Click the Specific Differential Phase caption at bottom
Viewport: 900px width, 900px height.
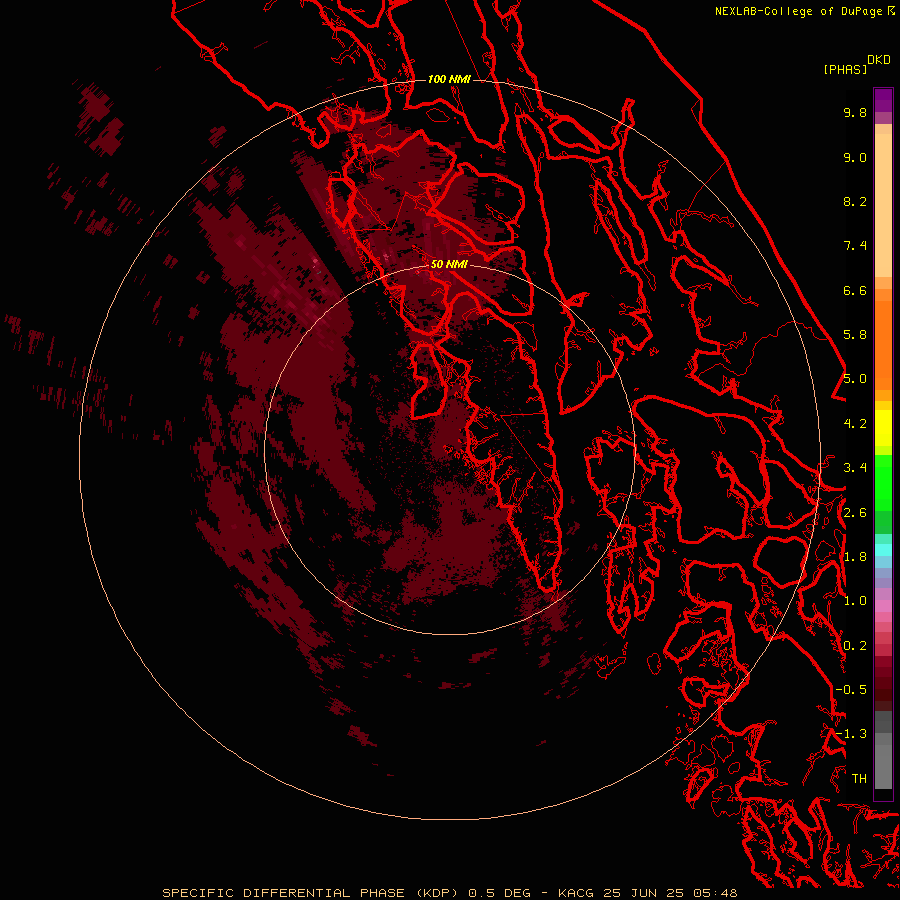coord(449,893)
